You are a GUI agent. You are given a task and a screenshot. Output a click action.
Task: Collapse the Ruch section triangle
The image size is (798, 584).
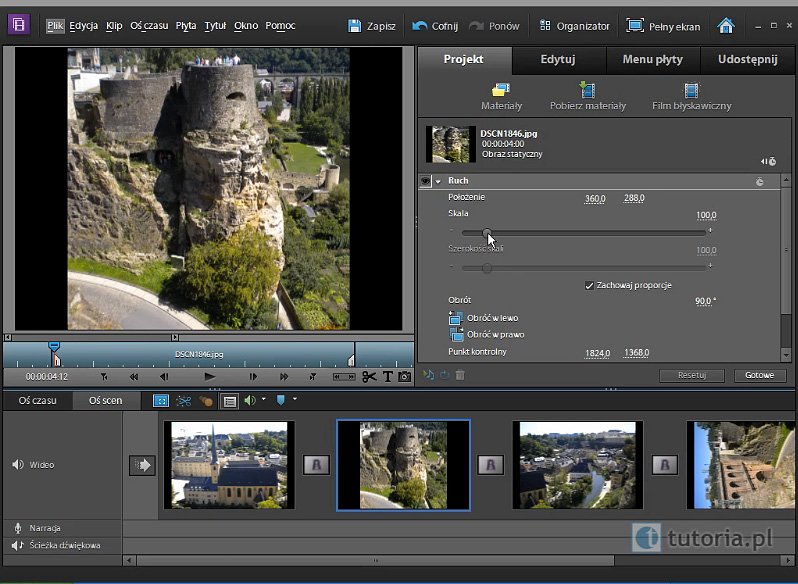[438, 181]
